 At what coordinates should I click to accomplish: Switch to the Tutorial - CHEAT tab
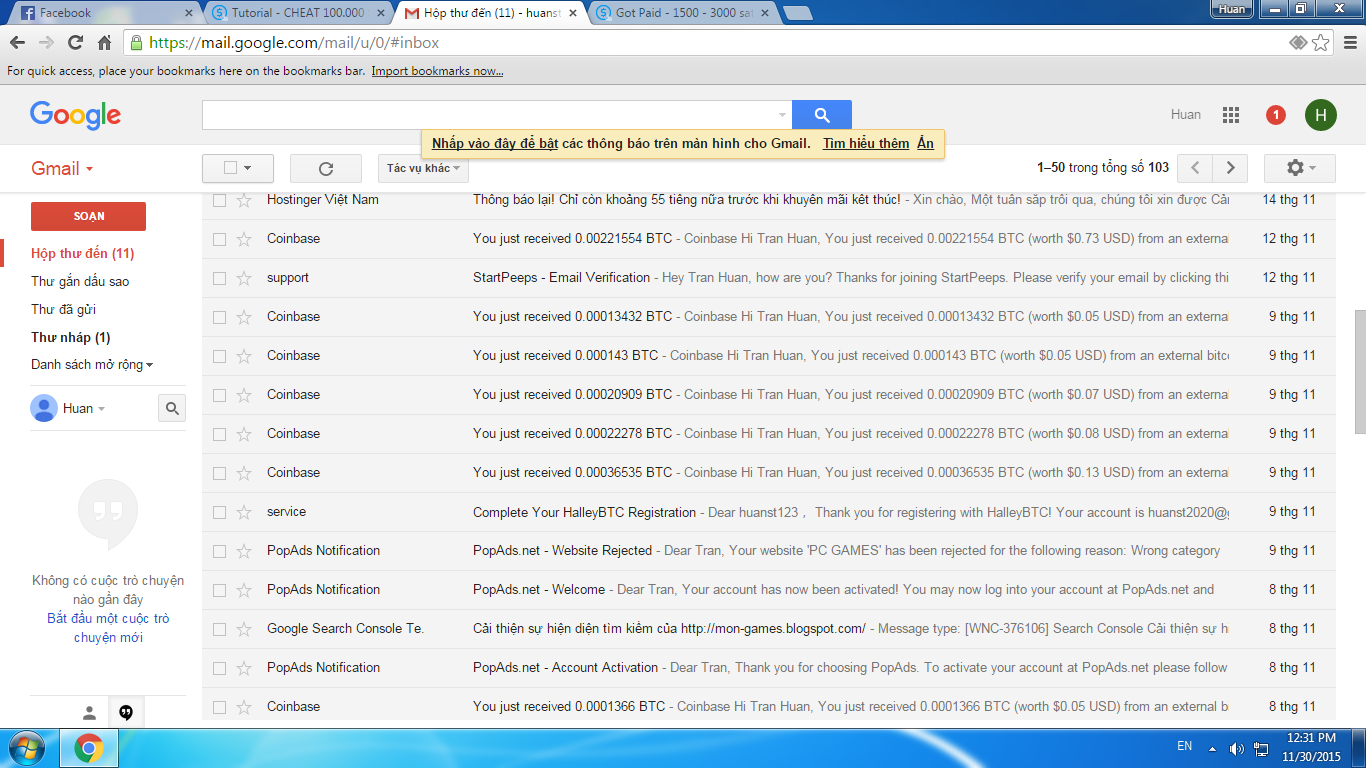coord(297,13)
